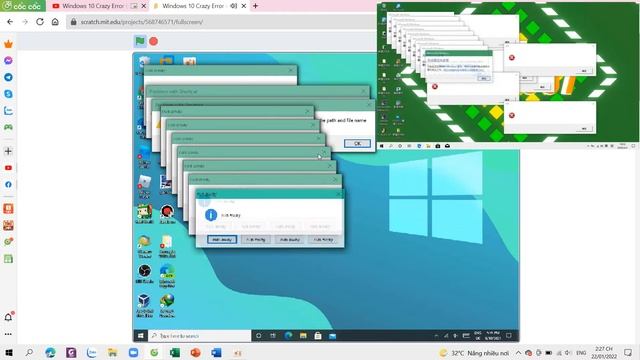Open Microsoft Edge from Windows taskbar
The height and width of the screenshot is (360, 640).
pos(50,352)
